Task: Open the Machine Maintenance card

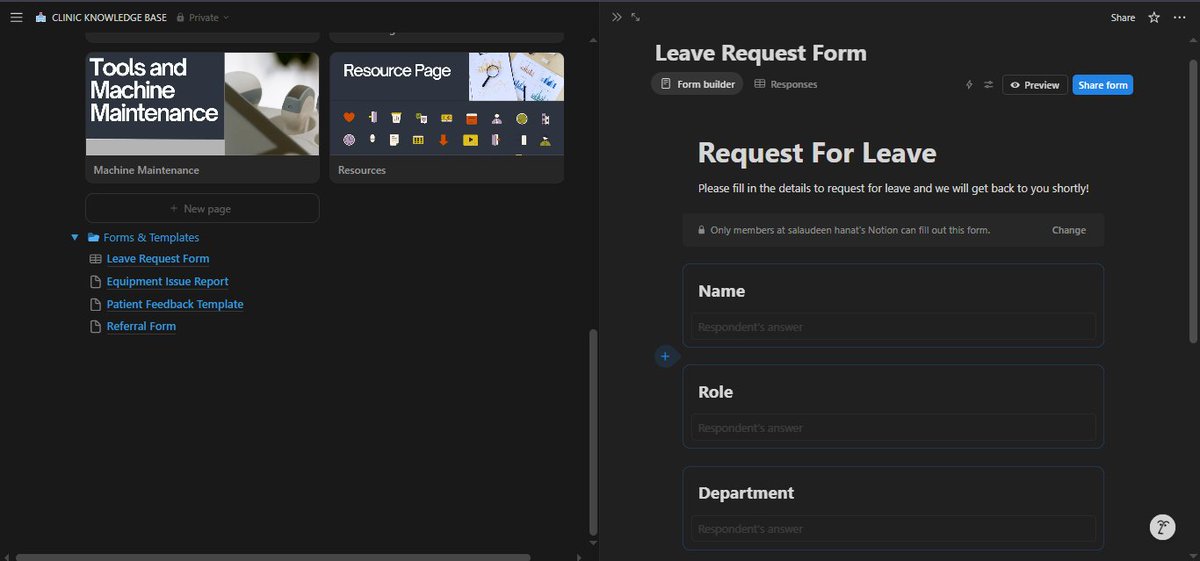Action: 202,118
